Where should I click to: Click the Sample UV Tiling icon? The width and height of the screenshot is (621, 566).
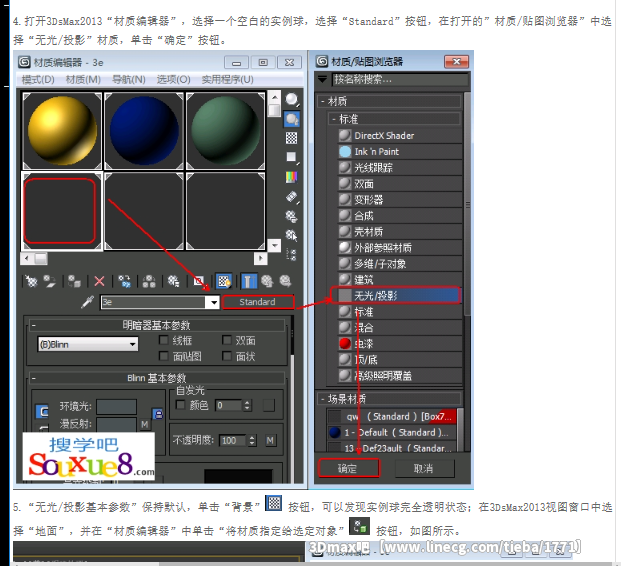292,157
